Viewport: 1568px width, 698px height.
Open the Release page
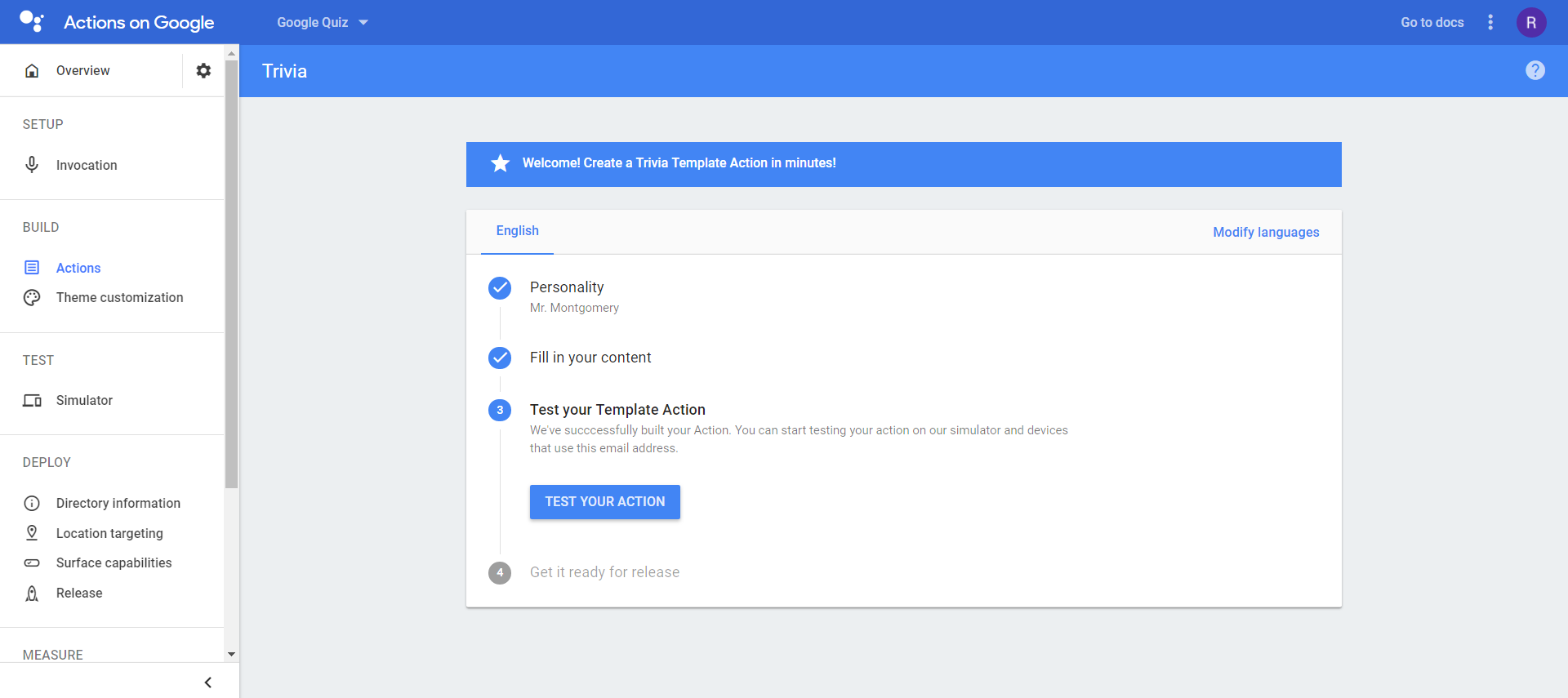coord(79,593)
